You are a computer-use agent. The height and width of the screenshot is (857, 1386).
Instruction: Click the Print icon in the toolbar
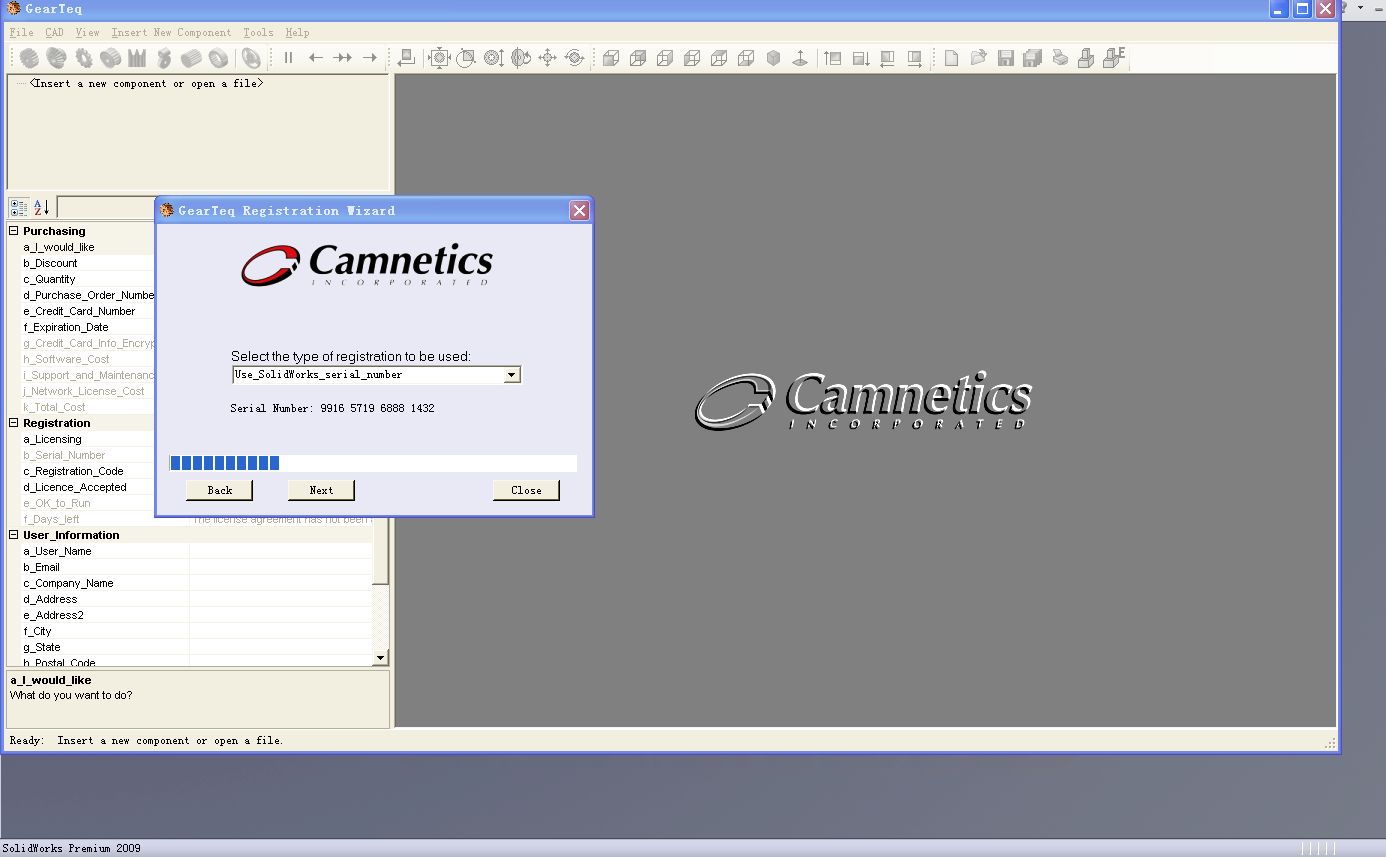(1060, 58)
